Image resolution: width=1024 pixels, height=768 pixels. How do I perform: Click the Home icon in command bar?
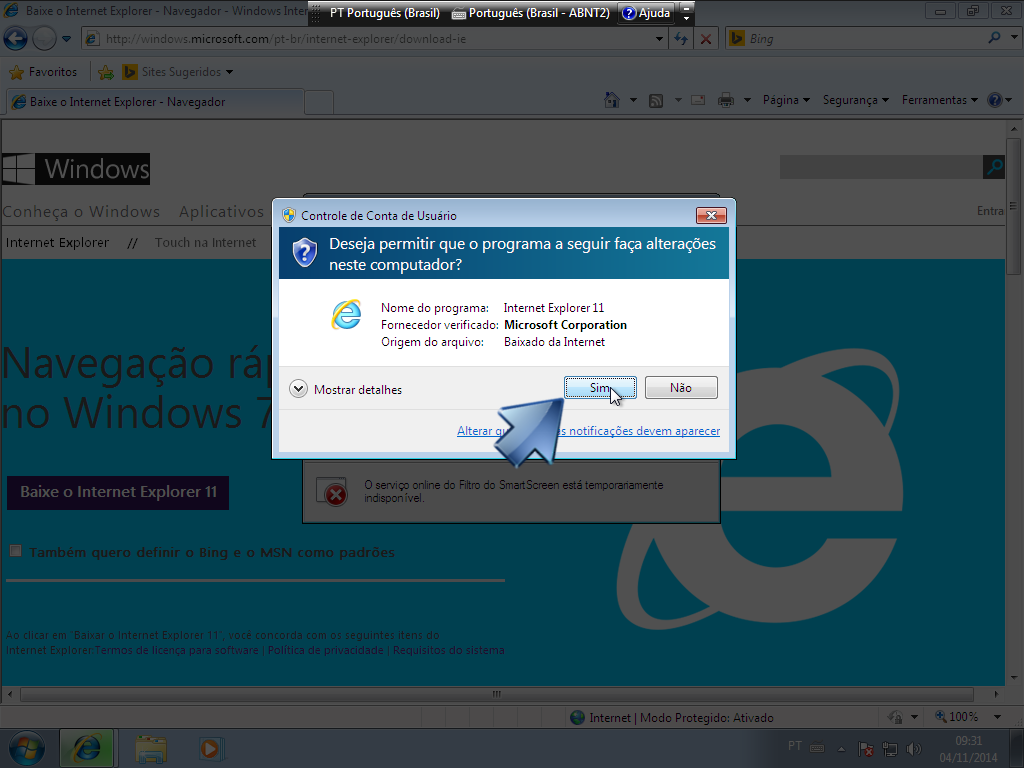[x=612, y=100]
